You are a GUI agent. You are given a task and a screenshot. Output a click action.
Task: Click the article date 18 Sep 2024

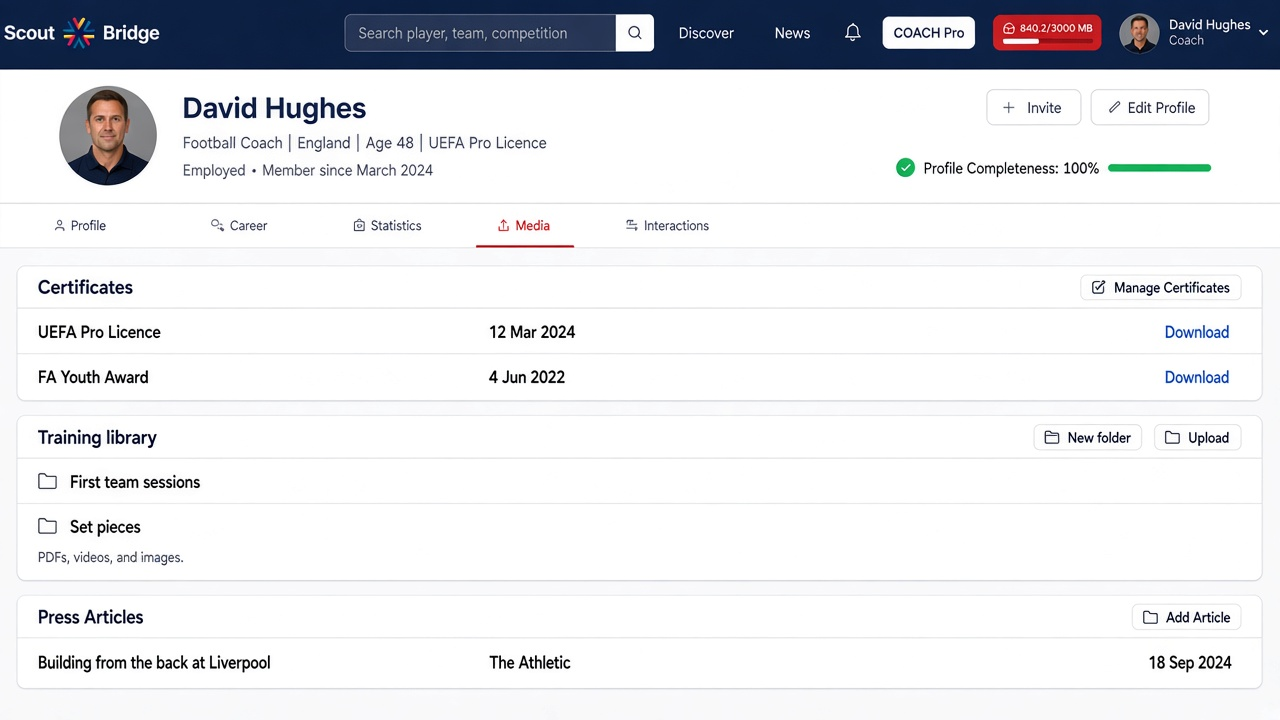click(1190, 663)
